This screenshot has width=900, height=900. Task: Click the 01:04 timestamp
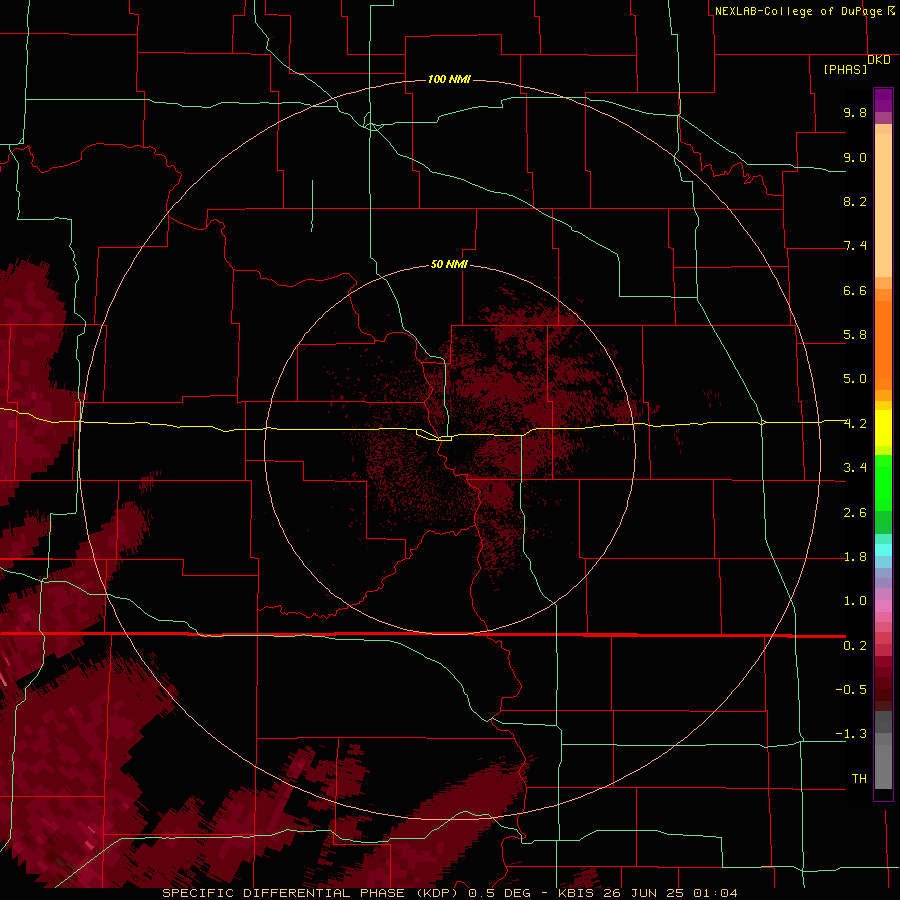tap(715, 893)
